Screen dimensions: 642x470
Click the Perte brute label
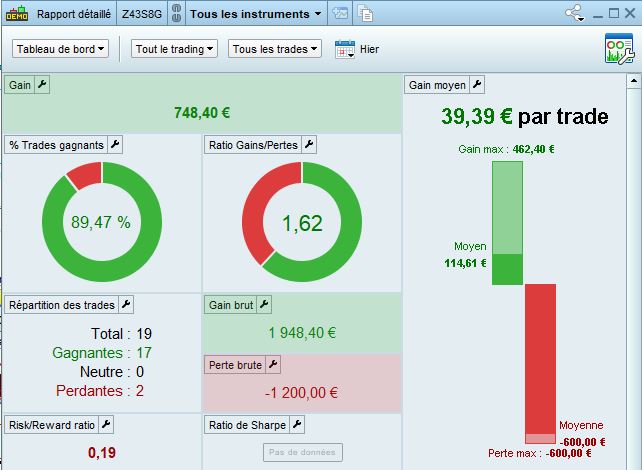point(235,365)
